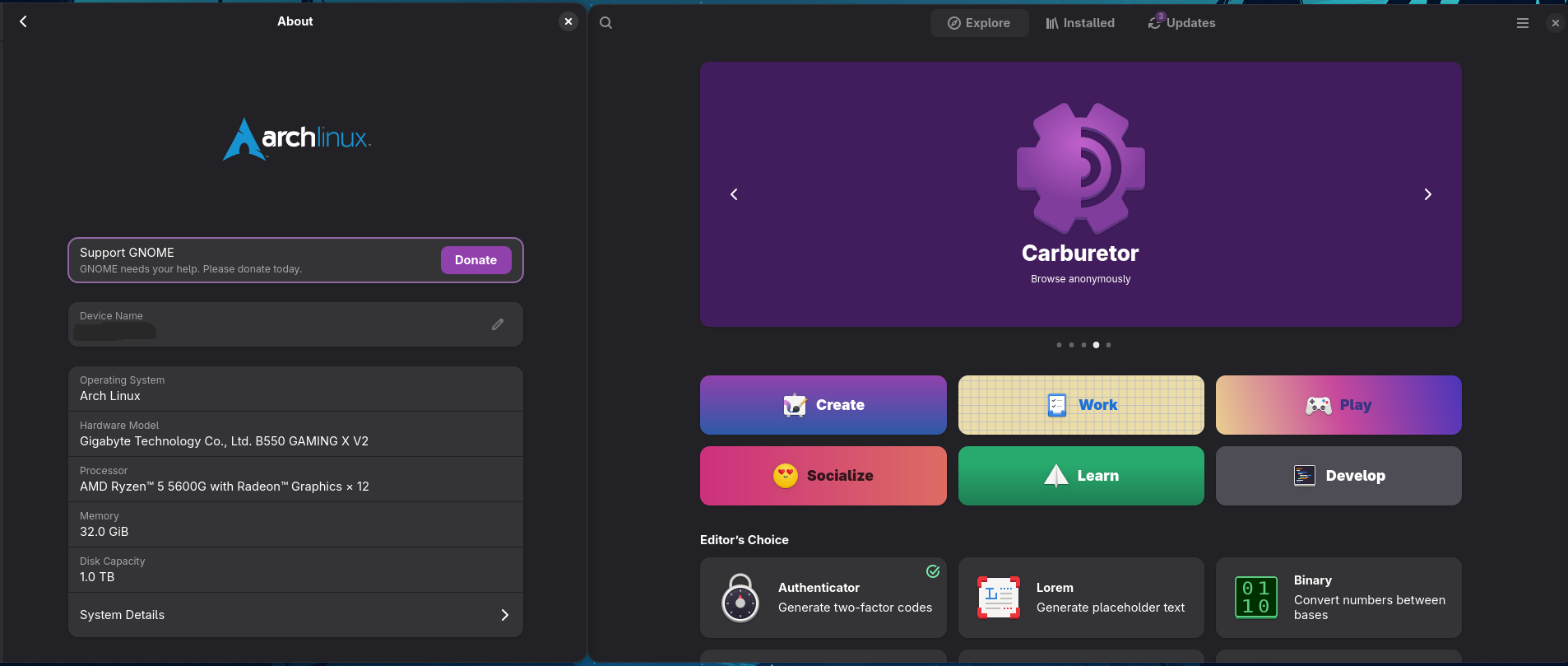Image resolution: width=1568 pixels, height=666 pixels.
Task: Click the 'About' window title
Action: pyautogui.click(x=295, y=21)
